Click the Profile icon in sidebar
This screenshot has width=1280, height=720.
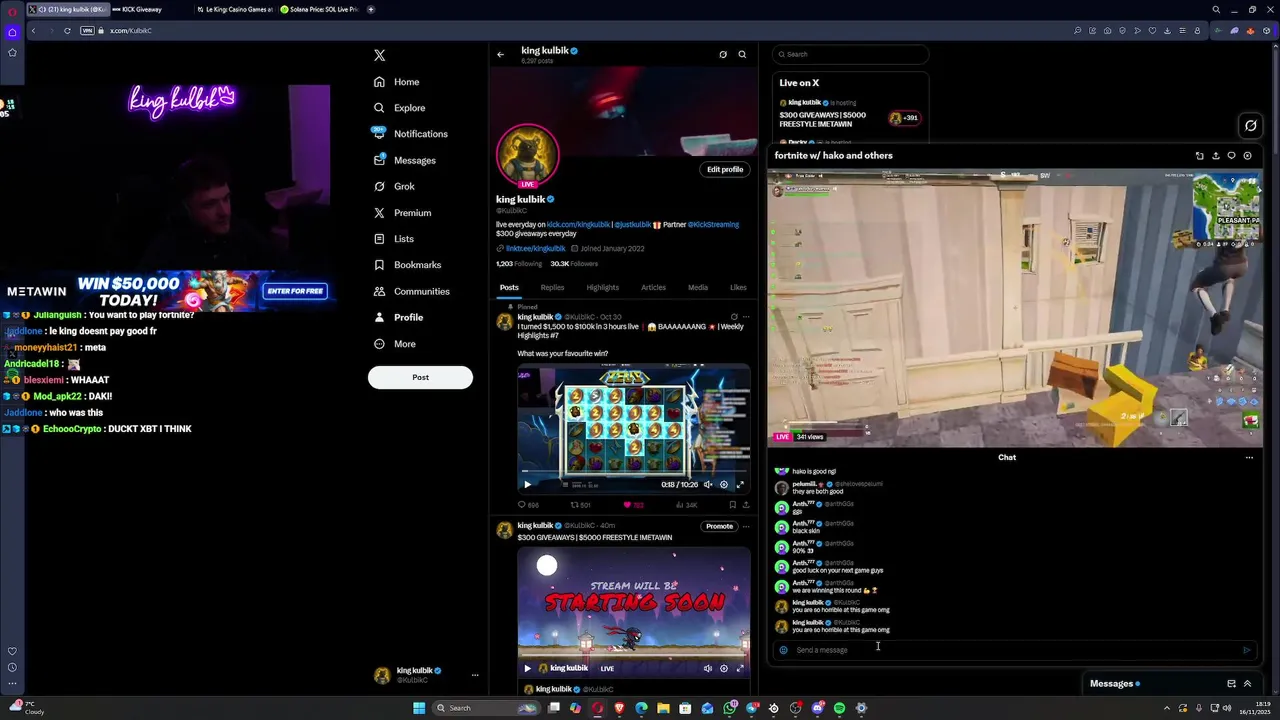(x=379, y=317)
